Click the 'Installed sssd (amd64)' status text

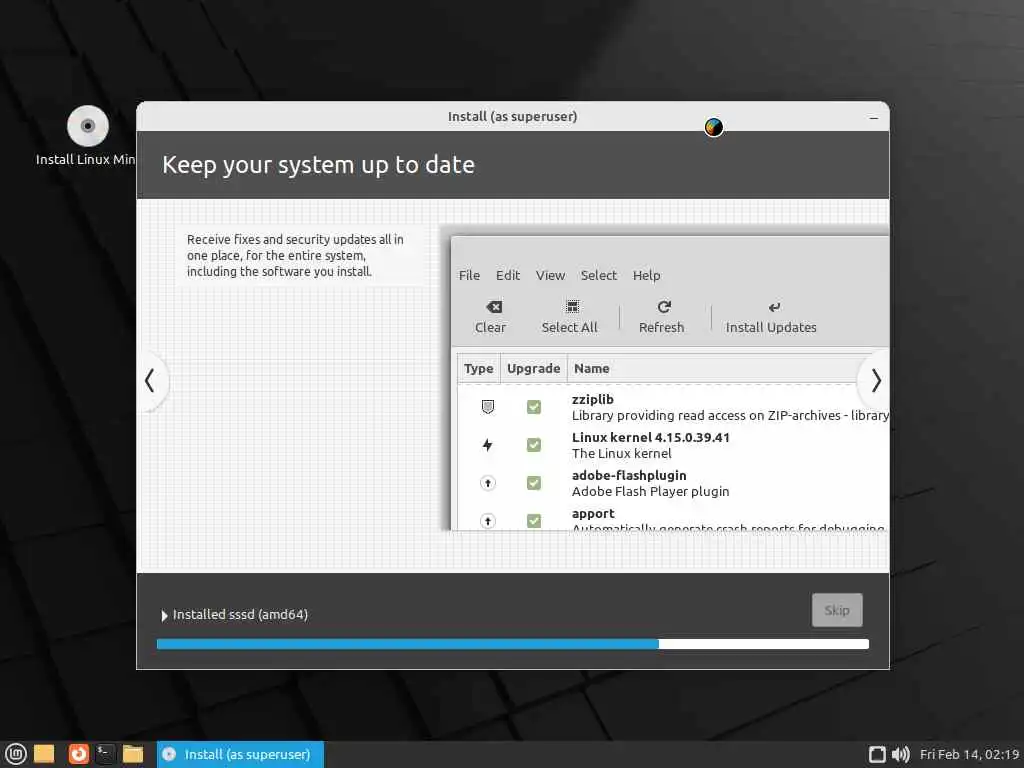(x=240, y=615)
